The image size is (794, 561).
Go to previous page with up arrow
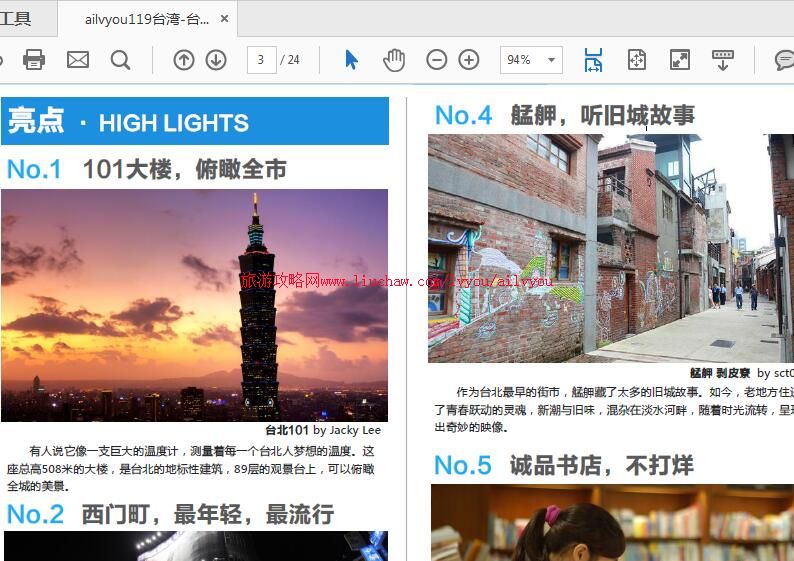(x=184, y=60)
